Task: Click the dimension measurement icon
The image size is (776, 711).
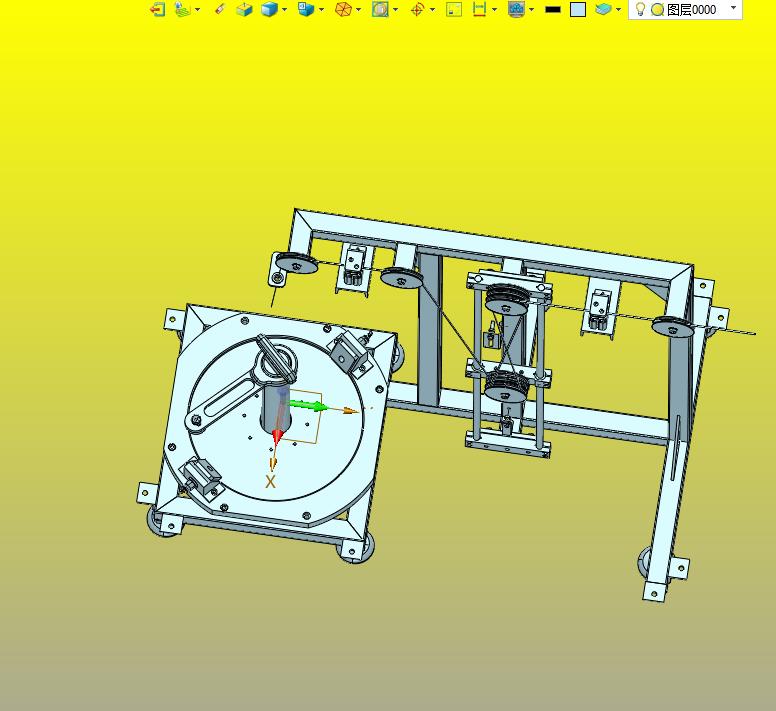Action: [x=479, y=9]
